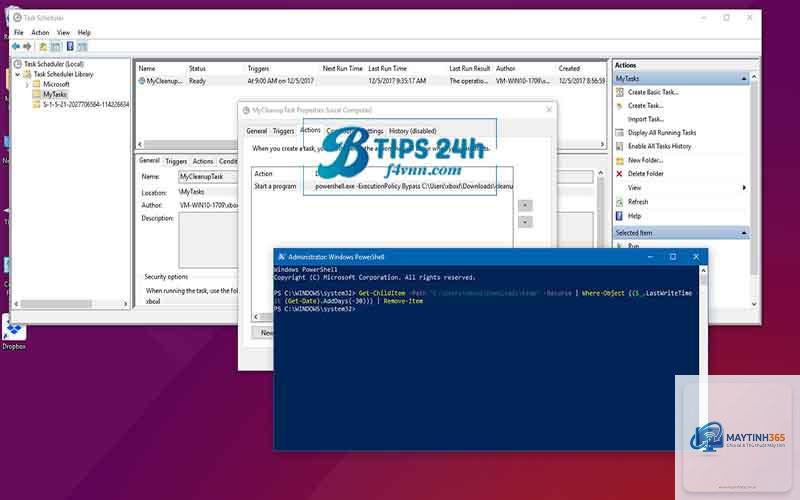Screen dimensions: 800x500
Task: Choose Display All Running Tasks
Action: coord(662,133)
